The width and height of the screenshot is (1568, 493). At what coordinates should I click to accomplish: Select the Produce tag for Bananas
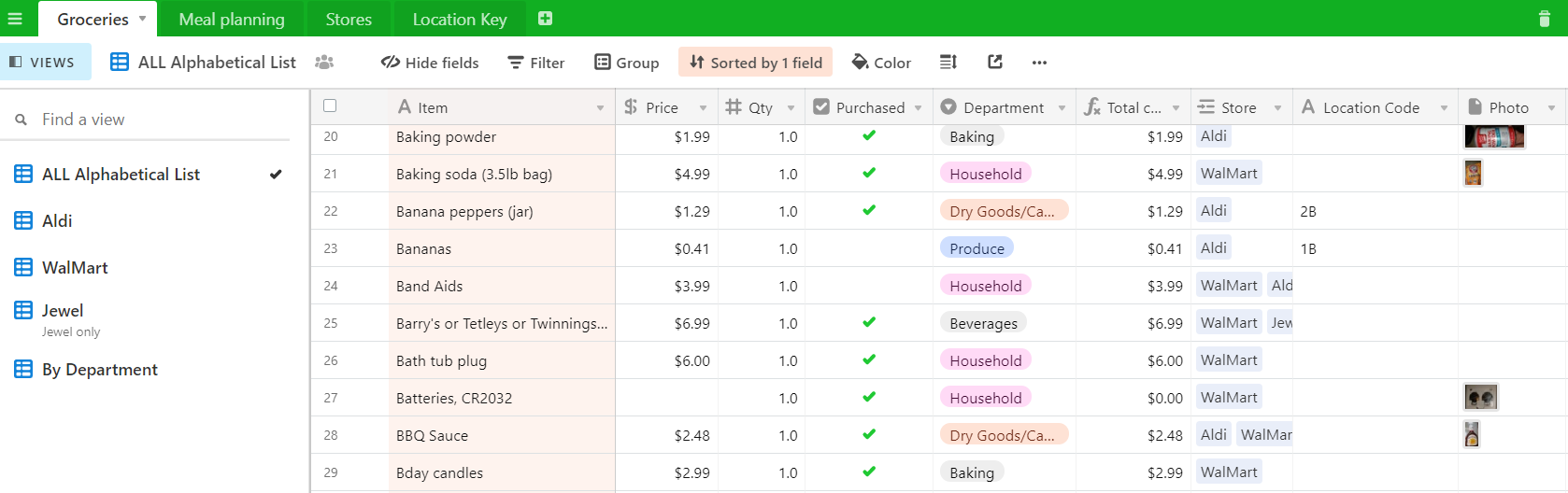tap(976, 248)
